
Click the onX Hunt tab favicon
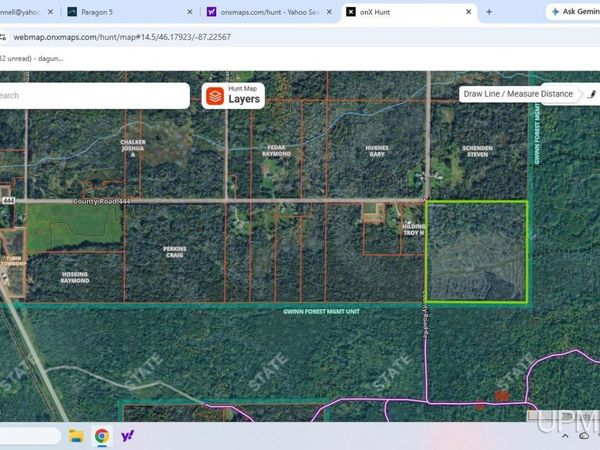pyautogui.click(x=351, y=12)
